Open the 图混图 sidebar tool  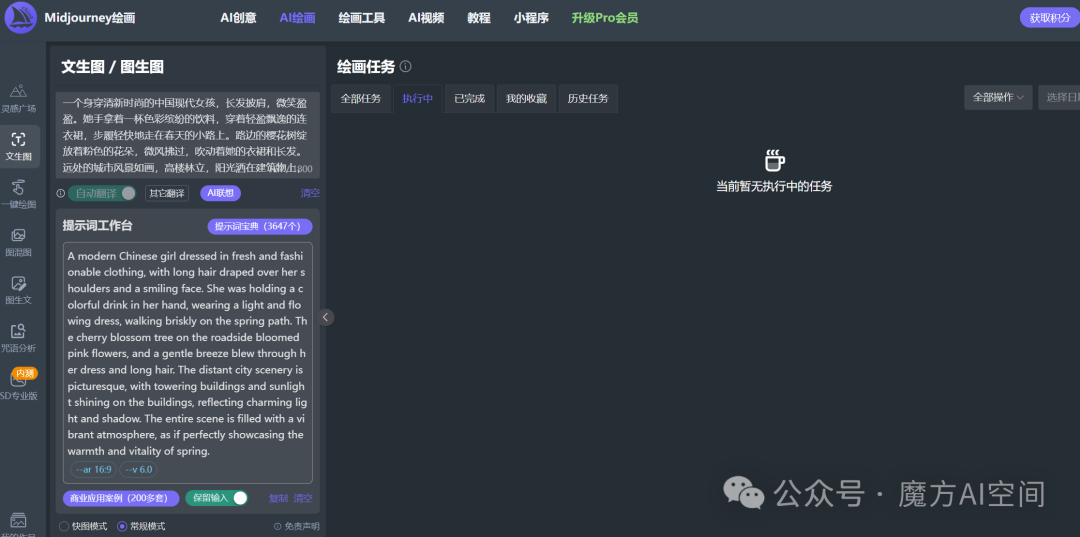click(x=18, y=240)
